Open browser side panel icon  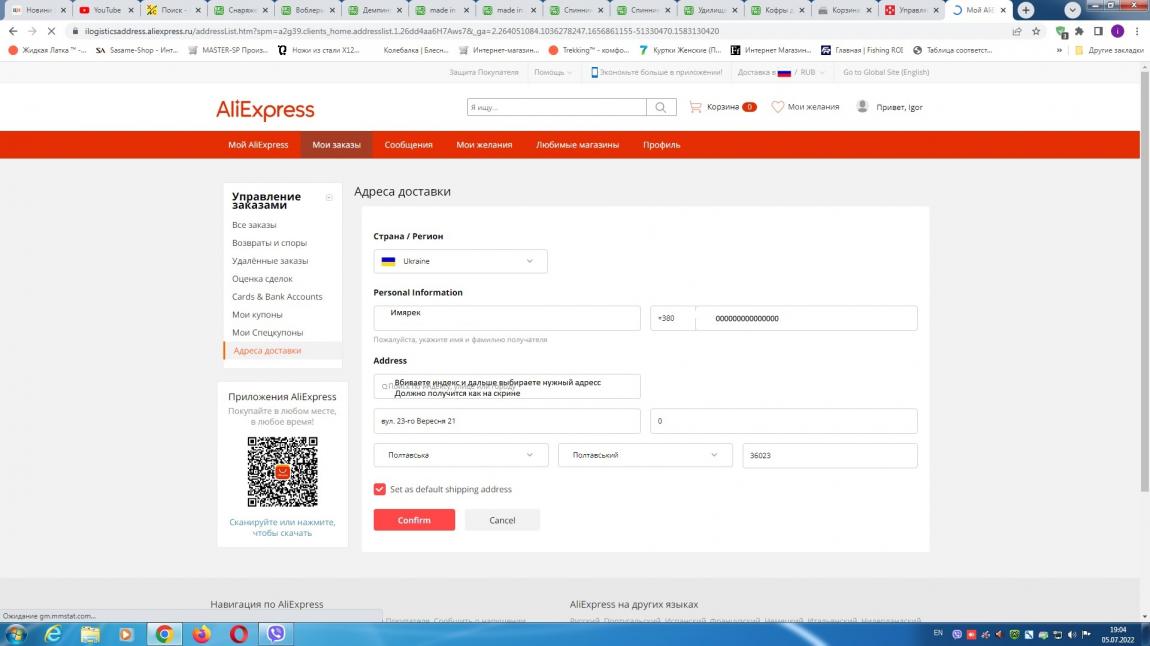[x=1098, y=31]
